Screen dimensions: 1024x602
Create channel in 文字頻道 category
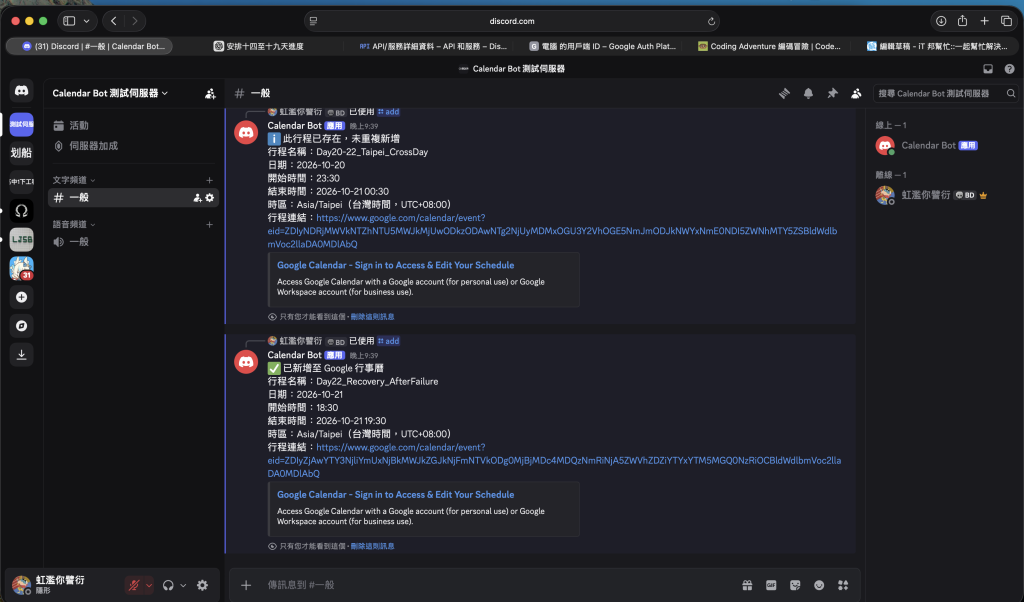pyautogui.click(x=210, y=180)
